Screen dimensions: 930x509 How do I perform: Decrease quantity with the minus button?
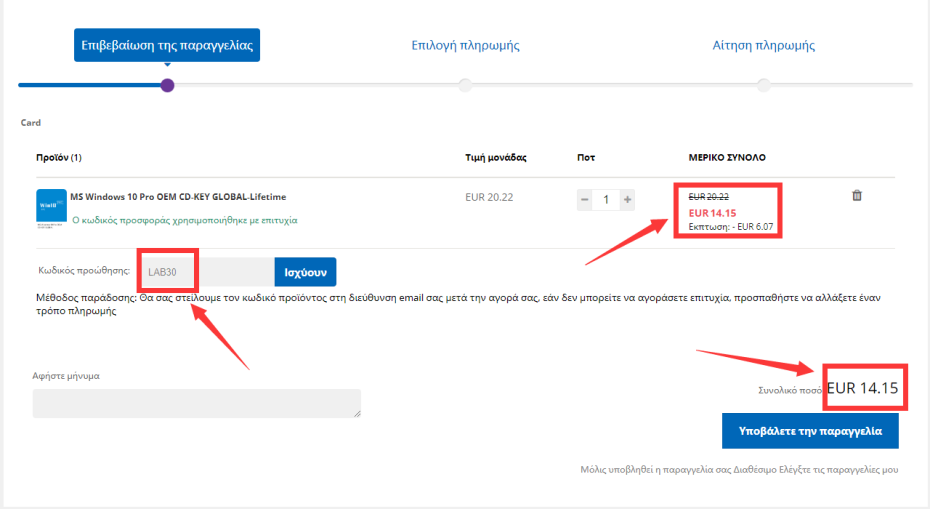click(585, 200)
